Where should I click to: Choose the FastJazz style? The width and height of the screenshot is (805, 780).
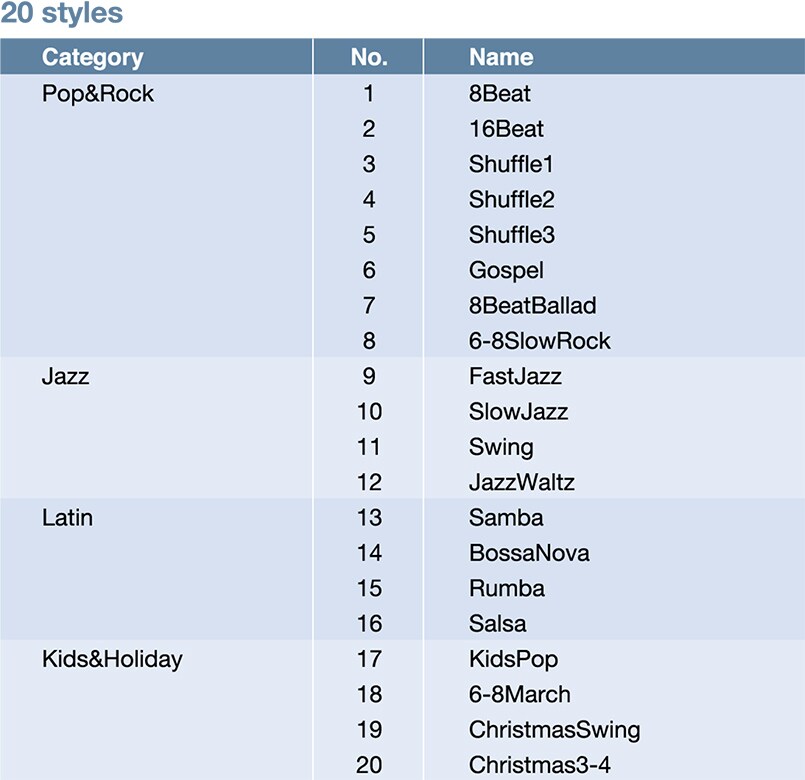(x=515, y=376)
